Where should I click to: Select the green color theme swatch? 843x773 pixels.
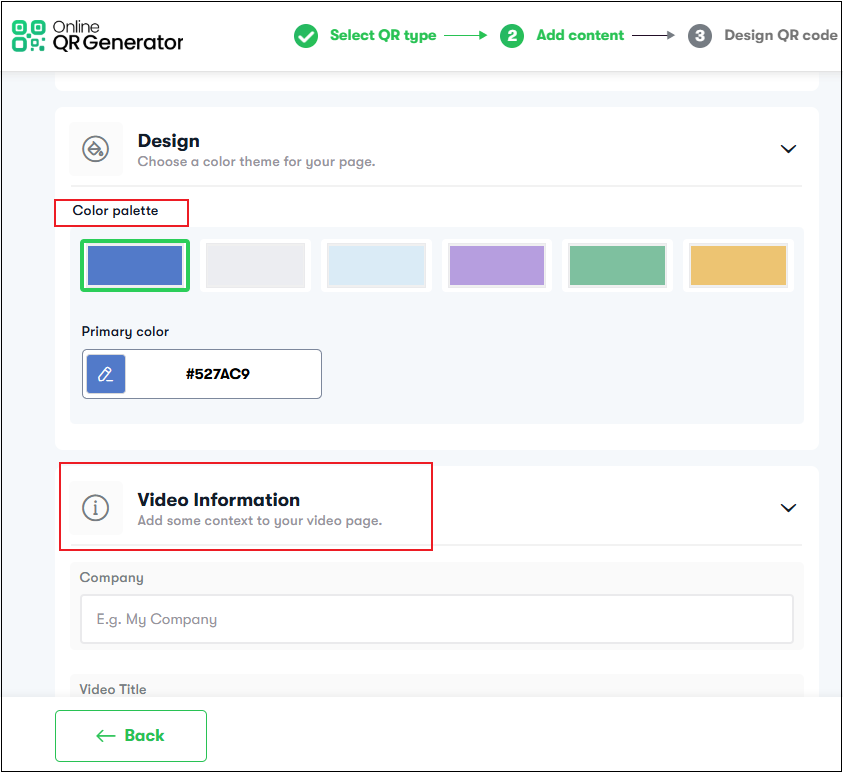click(617, 265)
